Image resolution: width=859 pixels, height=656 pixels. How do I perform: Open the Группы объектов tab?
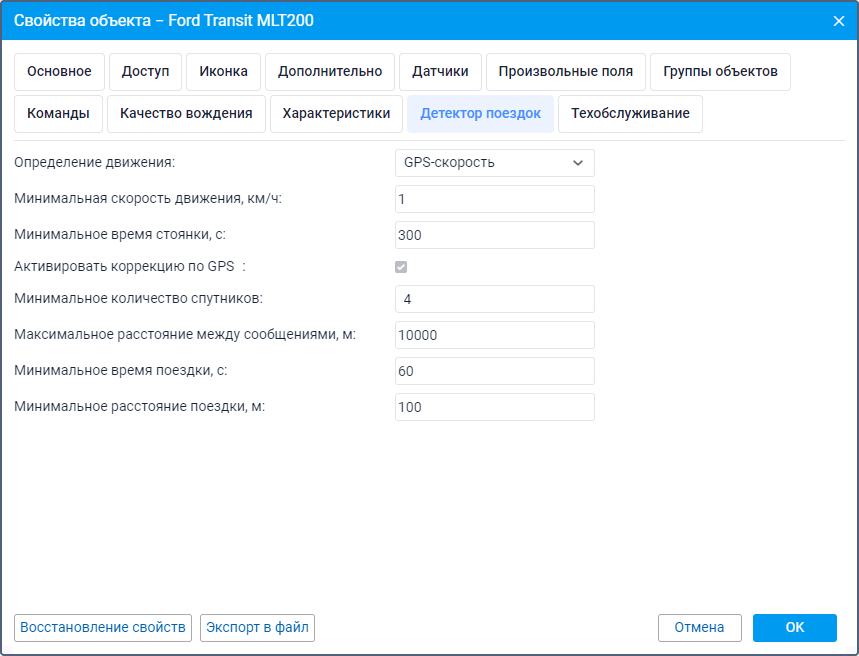coord(720,72)
